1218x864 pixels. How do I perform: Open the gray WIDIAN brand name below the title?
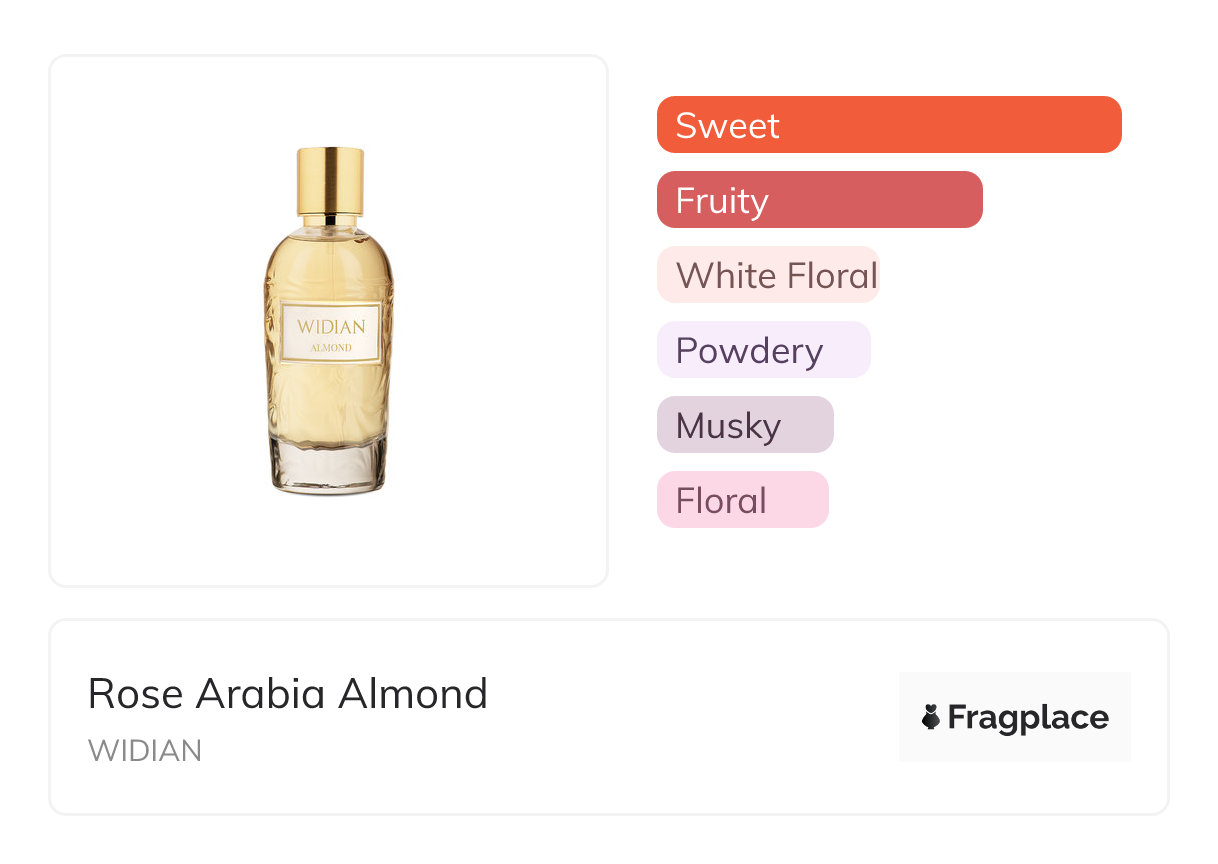coord(145,751)
